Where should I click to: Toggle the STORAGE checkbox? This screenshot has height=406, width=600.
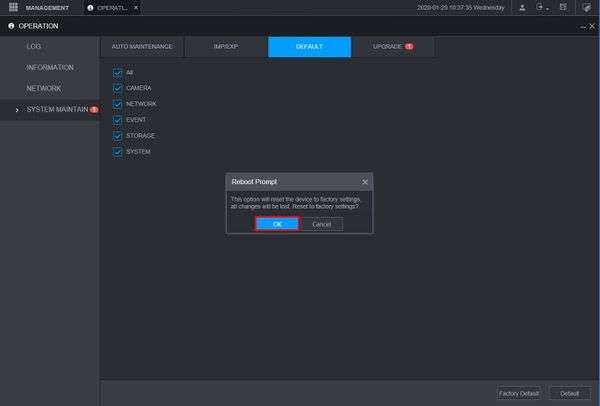click(x=117, y=136)
